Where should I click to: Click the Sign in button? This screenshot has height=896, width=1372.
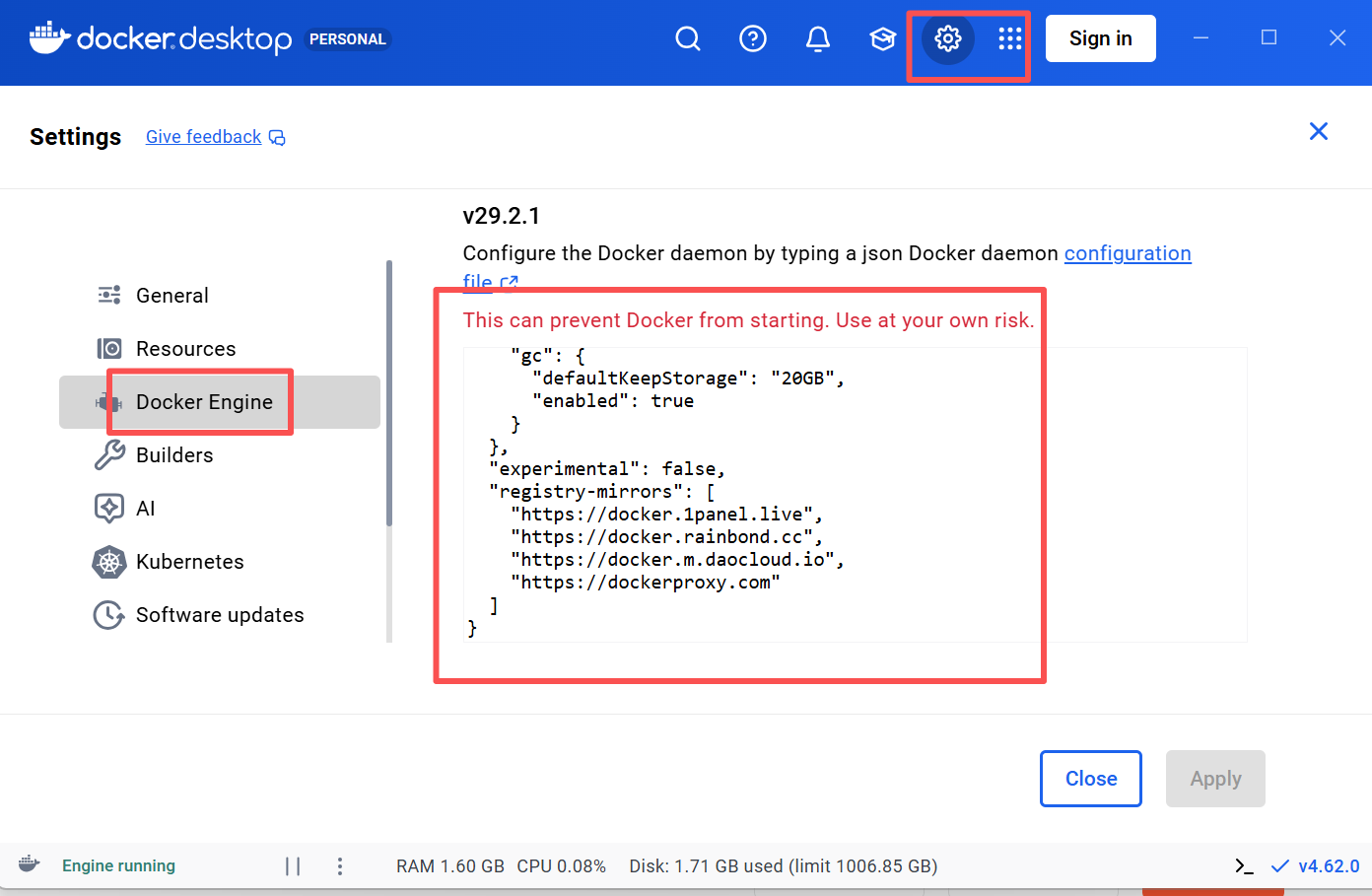point(1101,38)
